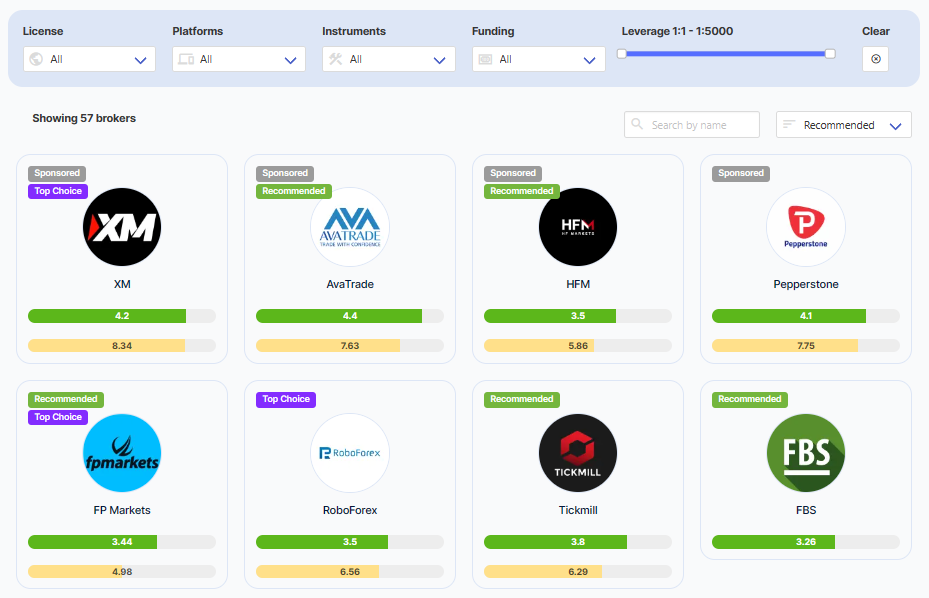
Task: Click the 'Showing 57 brokers' text
Action: pos(84,119)
